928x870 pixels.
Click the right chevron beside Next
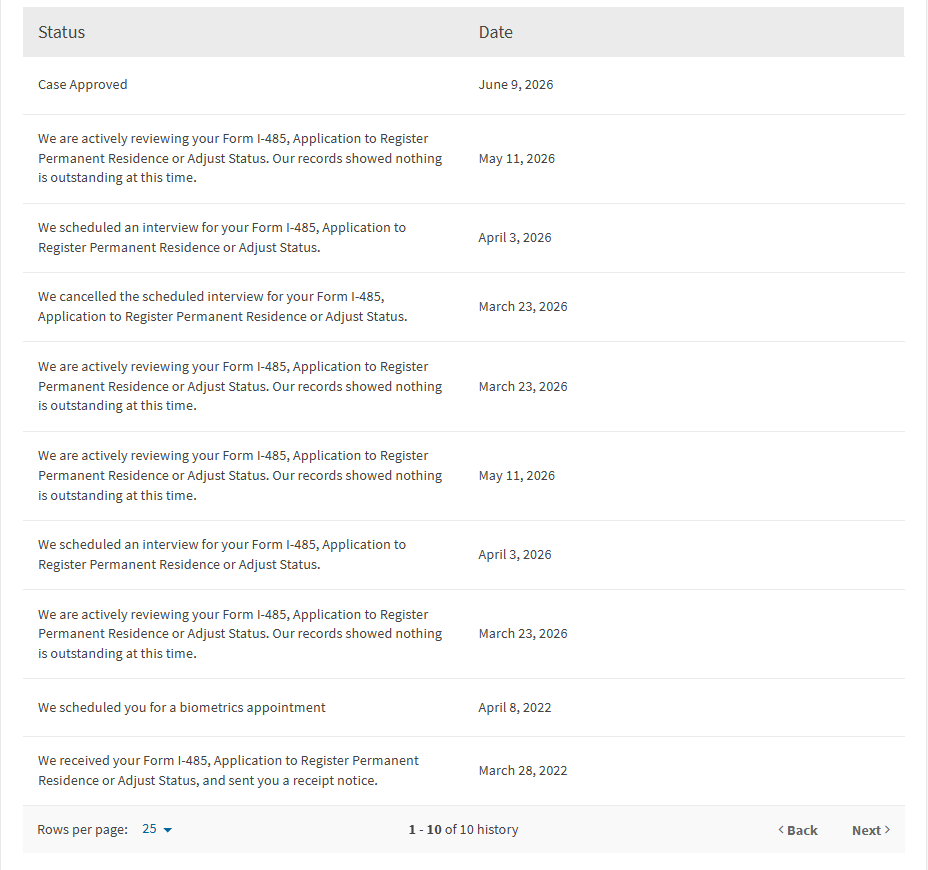[887, 830]
